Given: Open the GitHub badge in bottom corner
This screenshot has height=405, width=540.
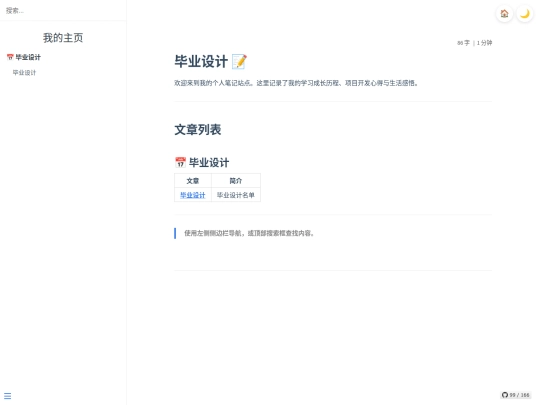Looking at the screenshot, I should pyautogui.click(x=516, y=395).
